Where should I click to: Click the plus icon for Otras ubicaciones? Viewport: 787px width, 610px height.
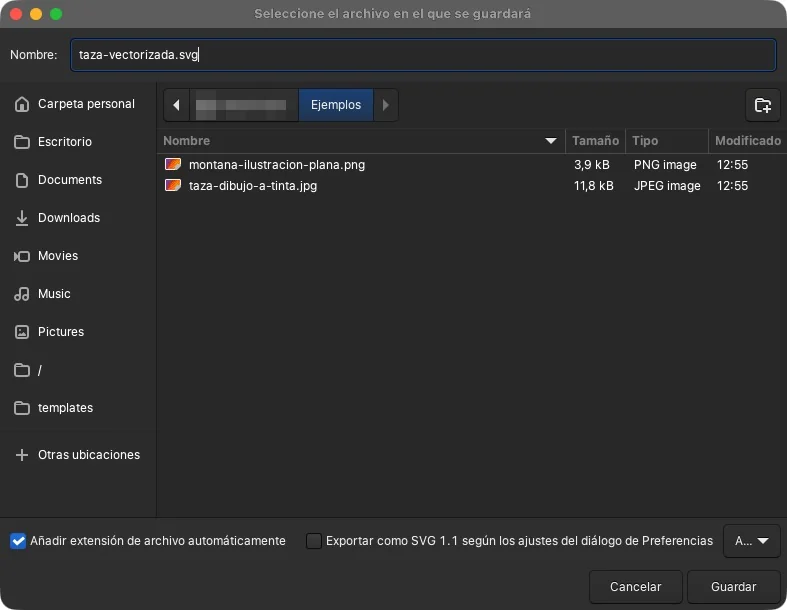pos(22,455)
